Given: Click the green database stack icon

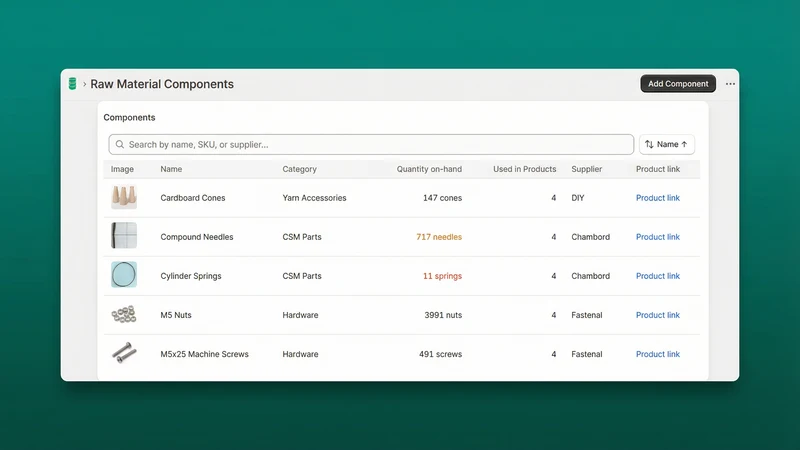Looking at the screenshot, I should (72, 84).
